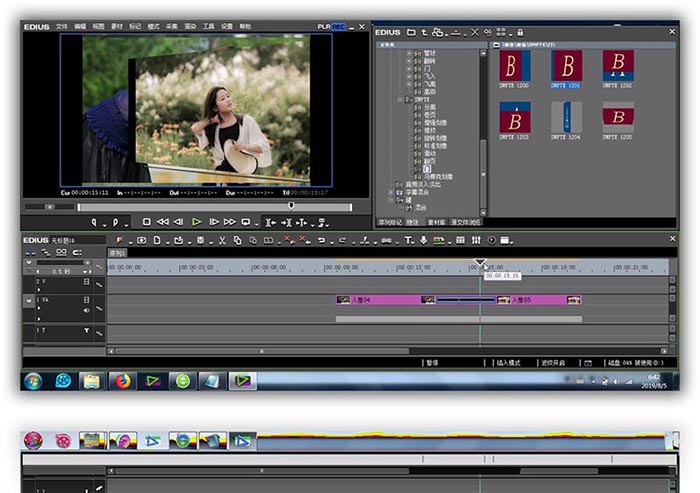The width and height of the screenshot is (700, 493).
Task: Toggle ripple mode icon above track headers
Action: tap(46, 252)
